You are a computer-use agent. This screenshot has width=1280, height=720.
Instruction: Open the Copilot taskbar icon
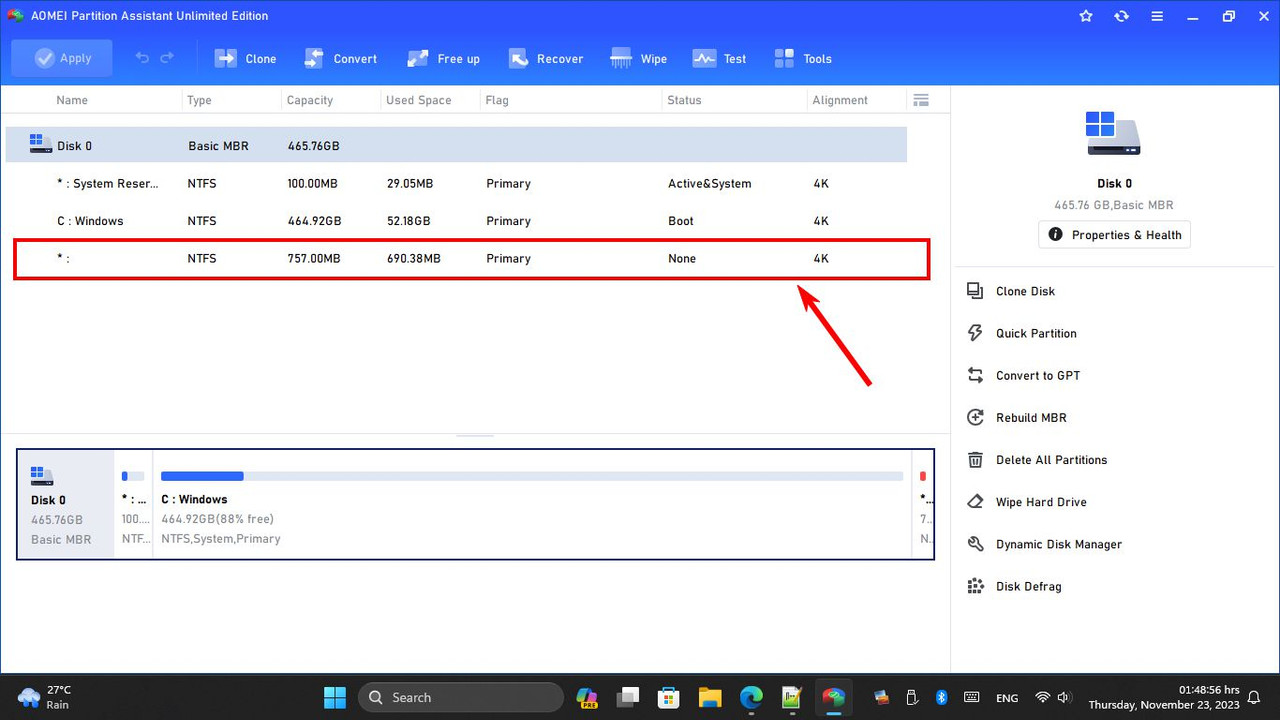click(587, 697)
